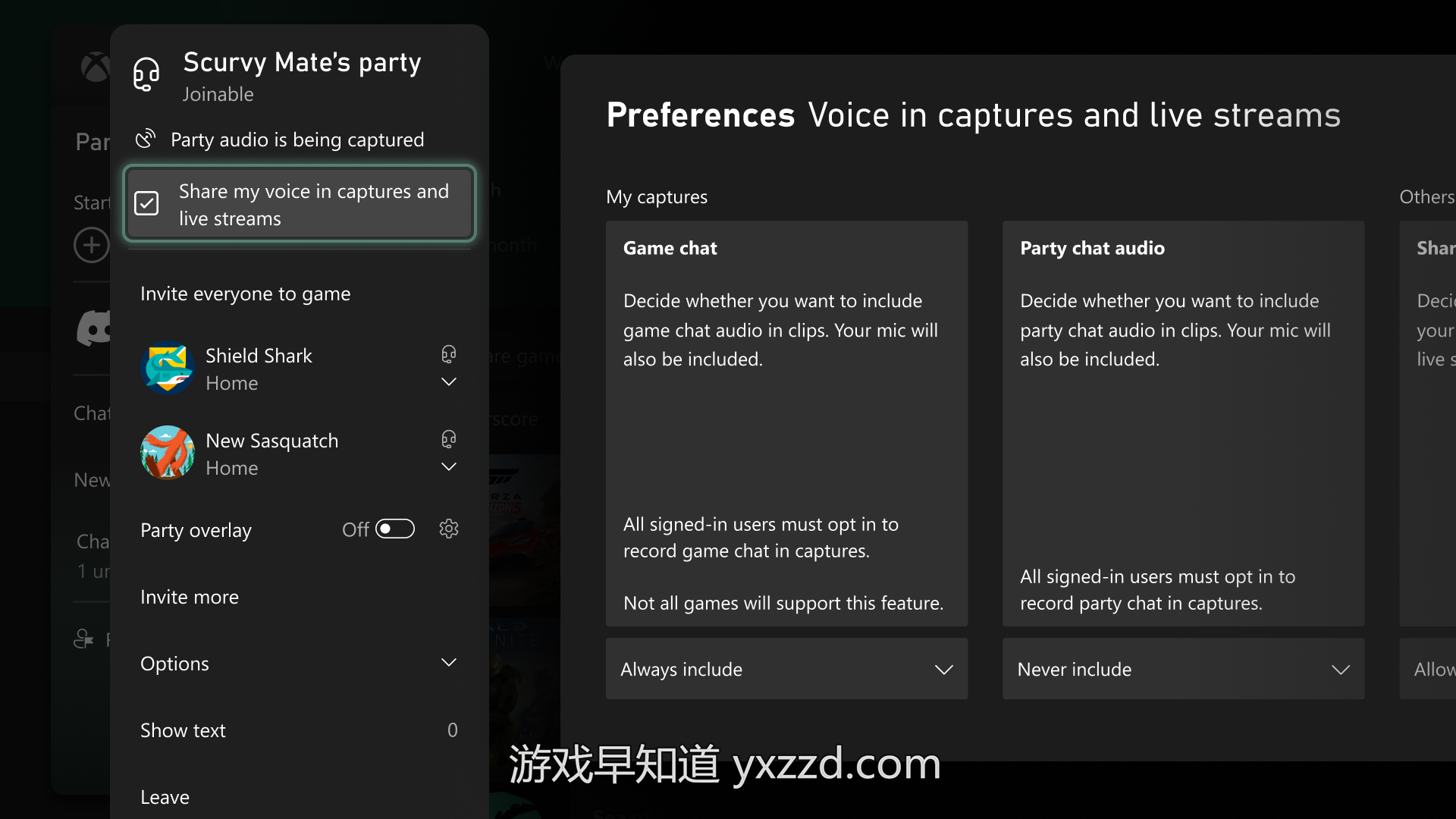Open the Discord icon in sidebar

(94, 329)
